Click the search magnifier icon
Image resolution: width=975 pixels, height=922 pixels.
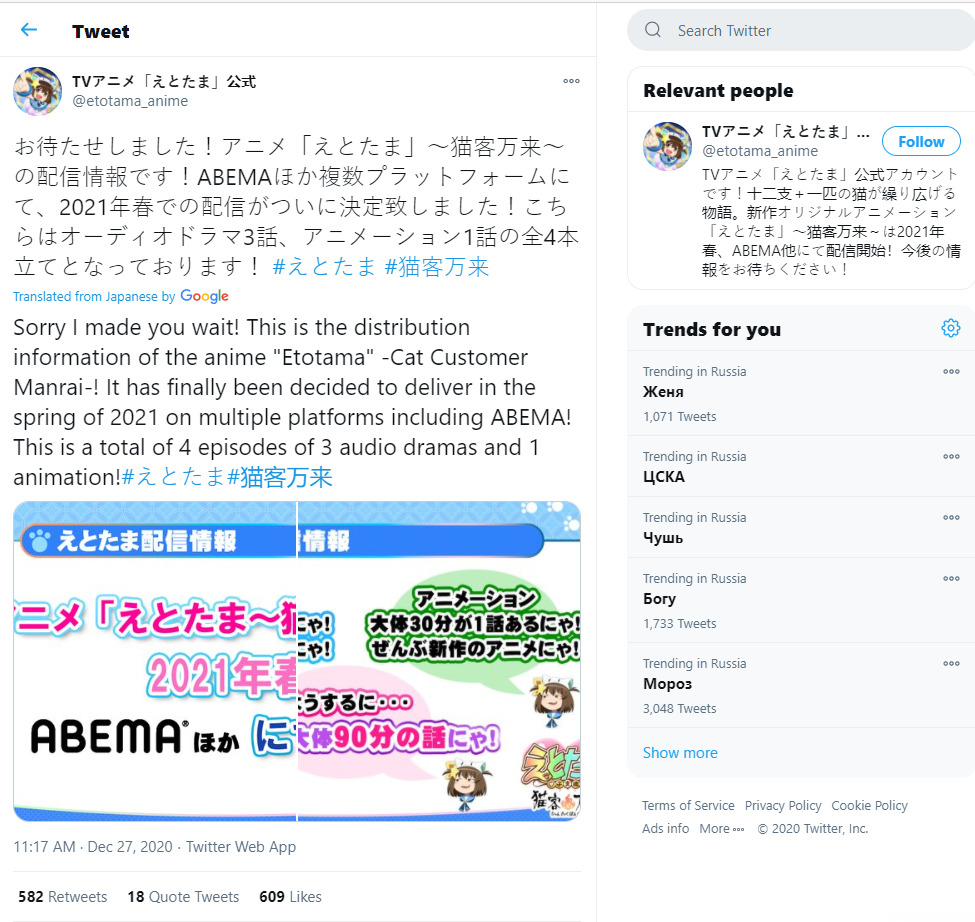click(653, 30)
